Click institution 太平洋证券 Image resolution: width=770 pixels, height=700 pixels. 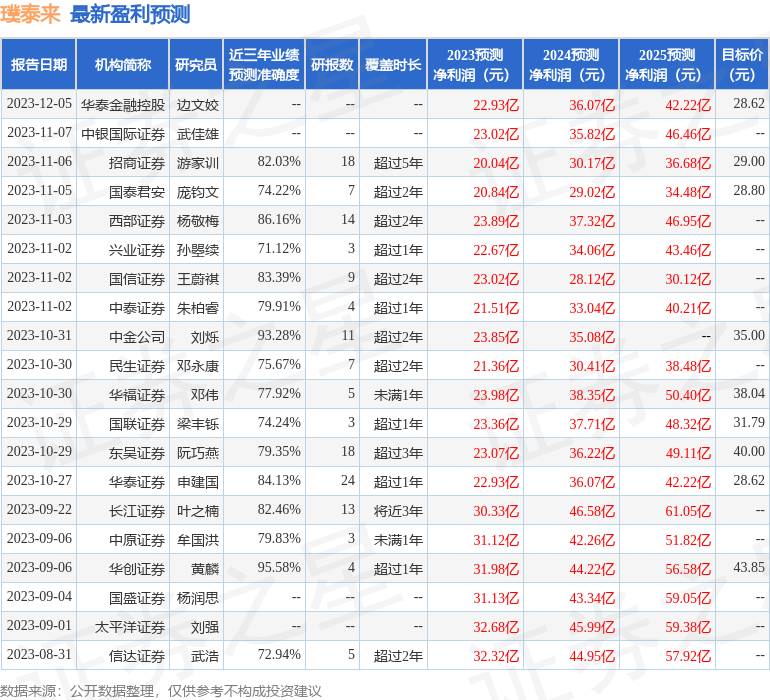point(130,626)
